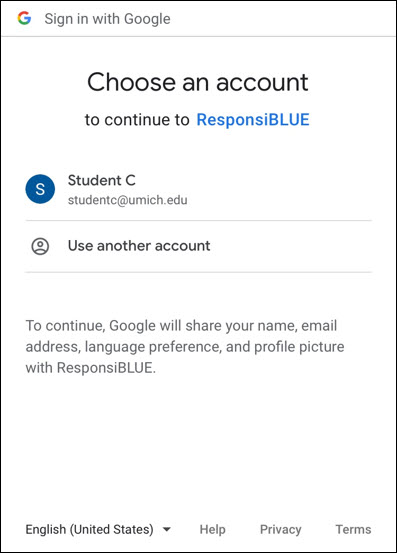Open English (United States) language selector

[x=98, y=529]
